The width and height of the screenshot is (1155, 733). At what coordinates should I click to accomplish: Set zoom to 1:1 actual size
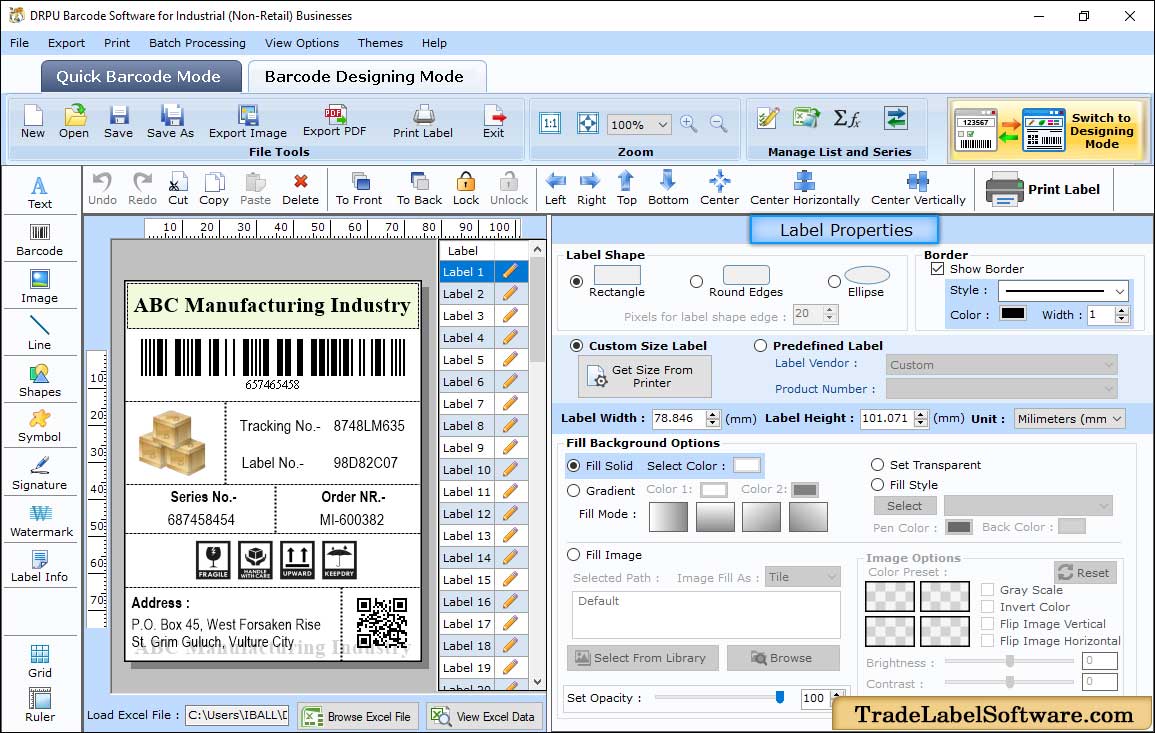click(550, 123)
